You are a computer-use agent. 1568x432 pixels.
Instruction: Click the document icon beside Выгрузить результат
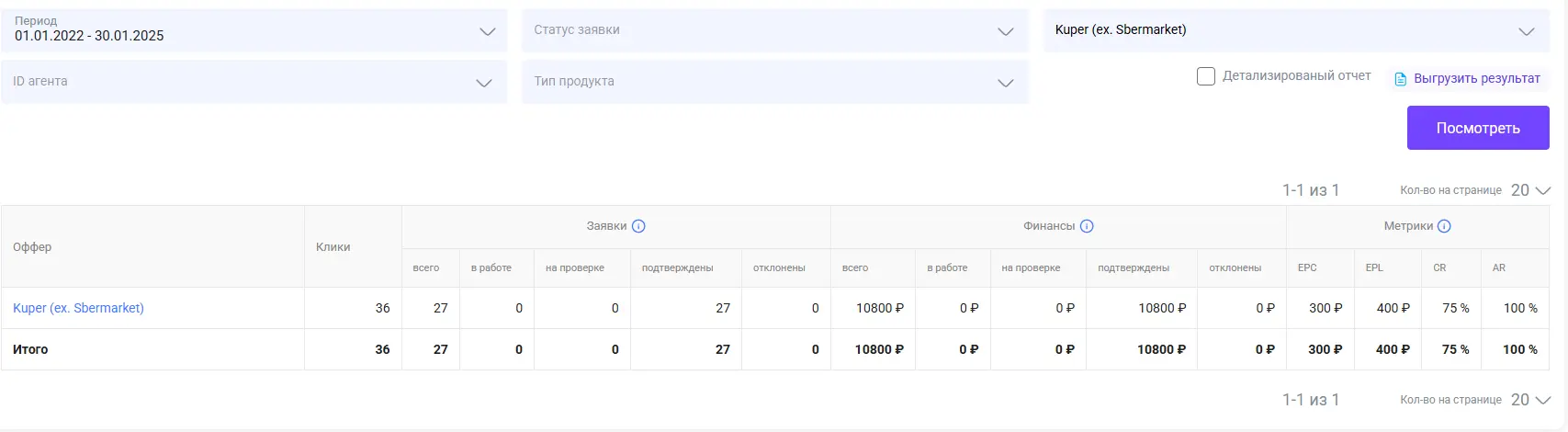coord(1401,79)
